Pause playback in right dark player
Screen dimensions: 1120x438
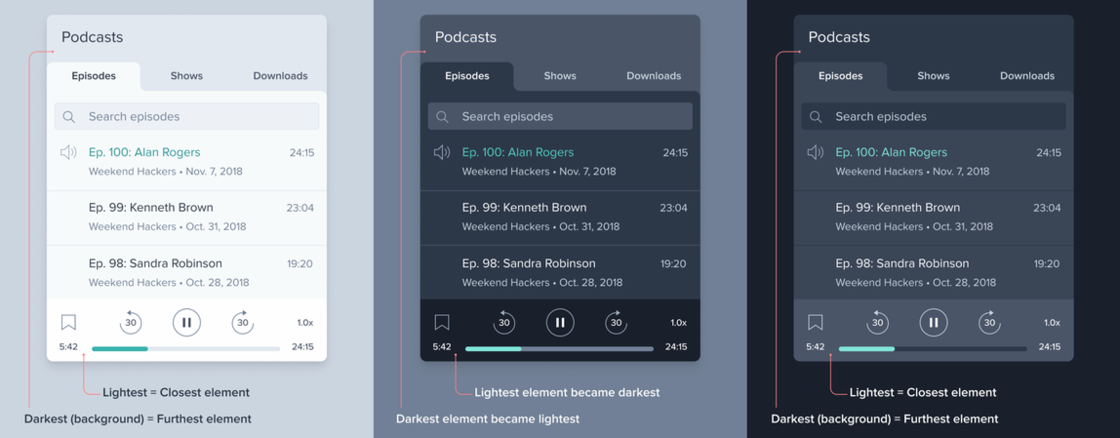pos(934,322)
